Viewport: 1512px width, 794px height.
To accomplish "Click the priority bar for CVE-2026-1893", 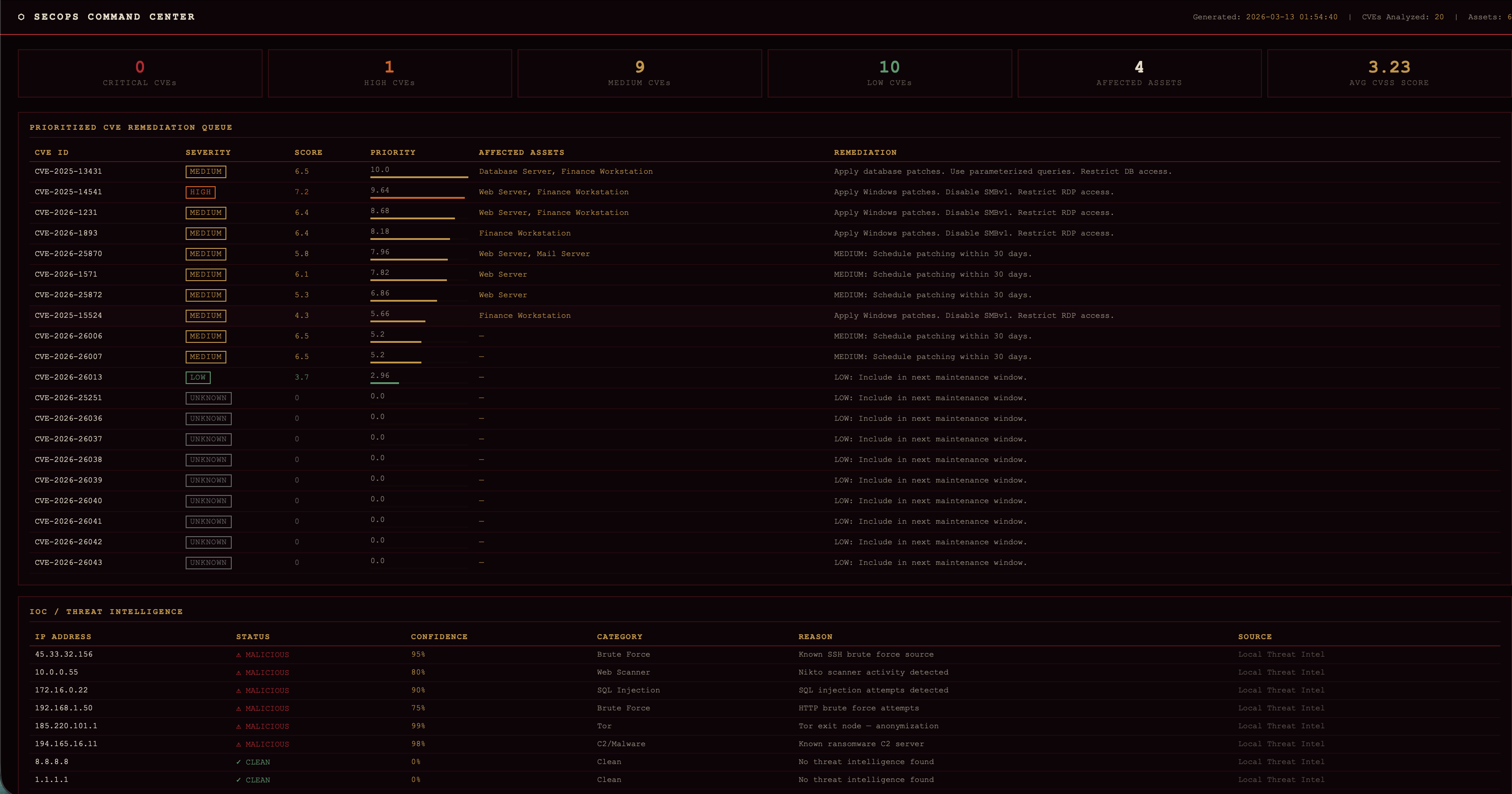I will [410, 239].
